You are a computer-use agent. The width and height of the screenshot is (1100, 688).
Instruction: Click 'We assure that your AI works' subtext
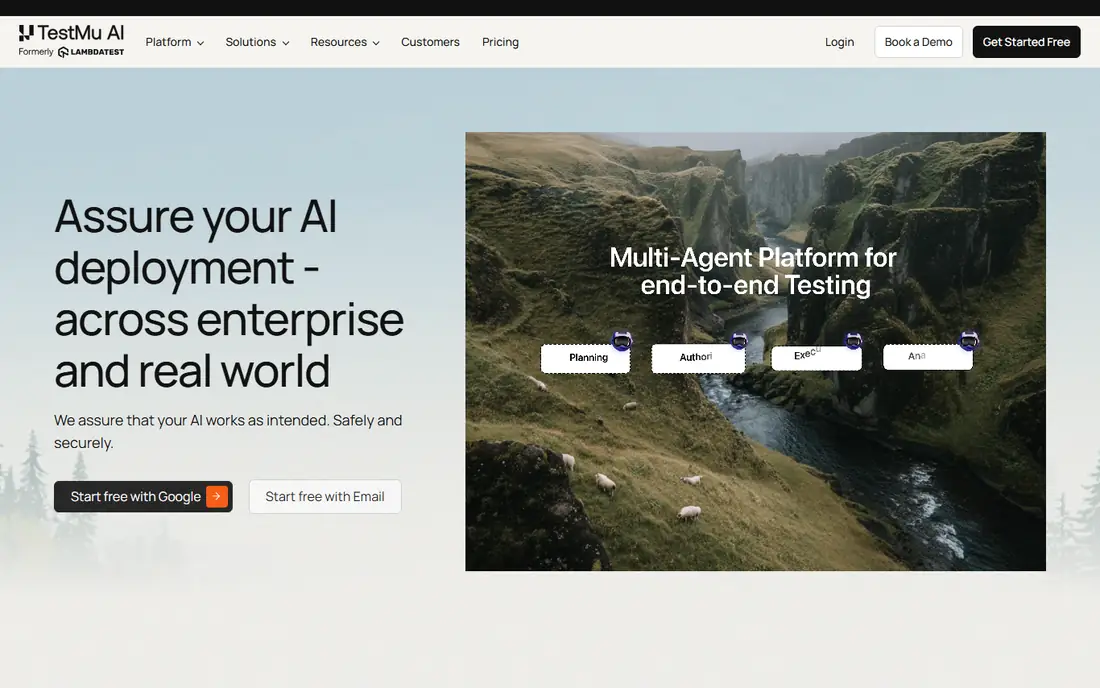(228, 431)
